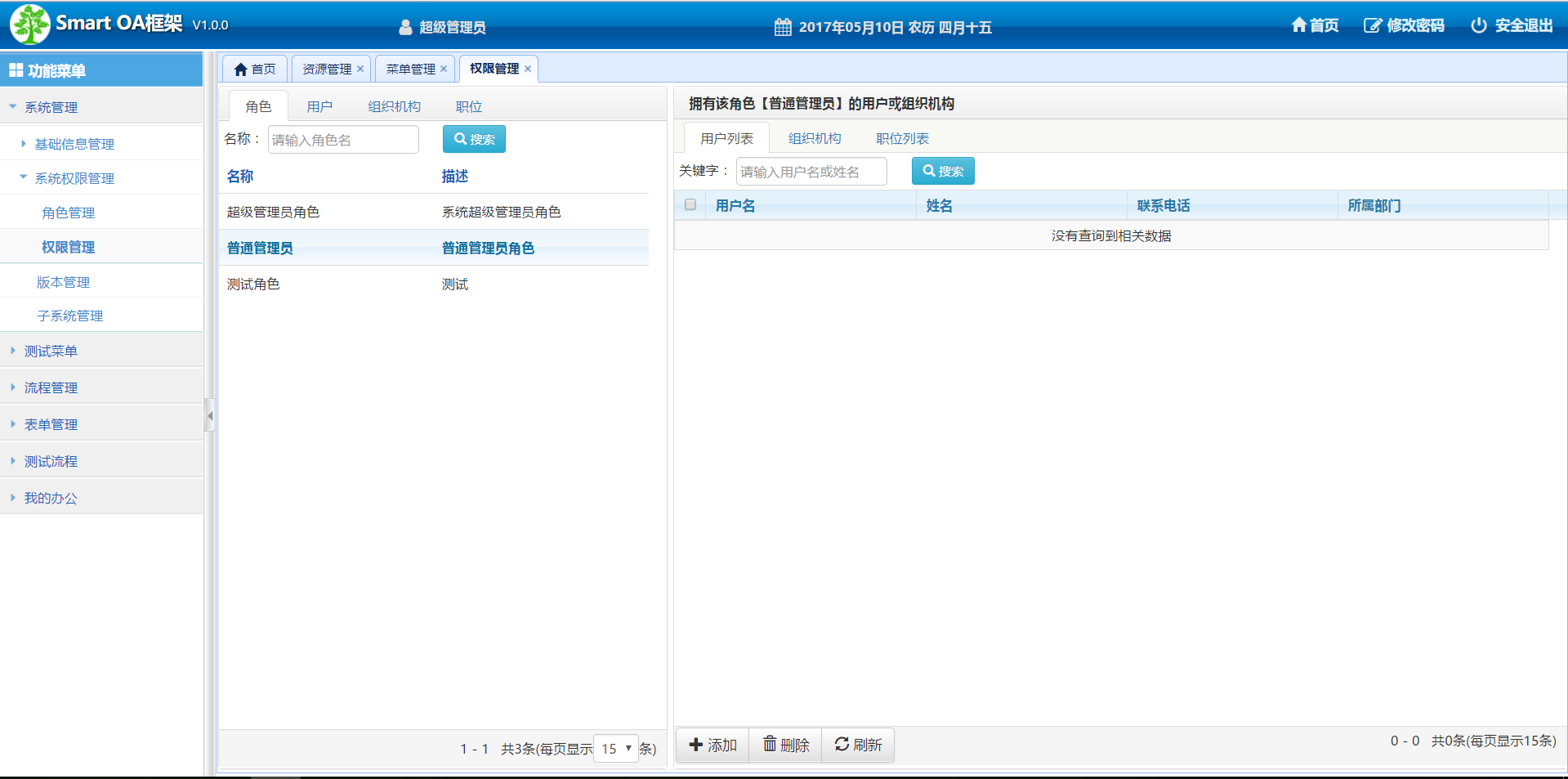Switch to the 用户 tab in left panel
The height and width of the screenshot is (779, 1568).
pyautogui.click(x=319, y=107)
